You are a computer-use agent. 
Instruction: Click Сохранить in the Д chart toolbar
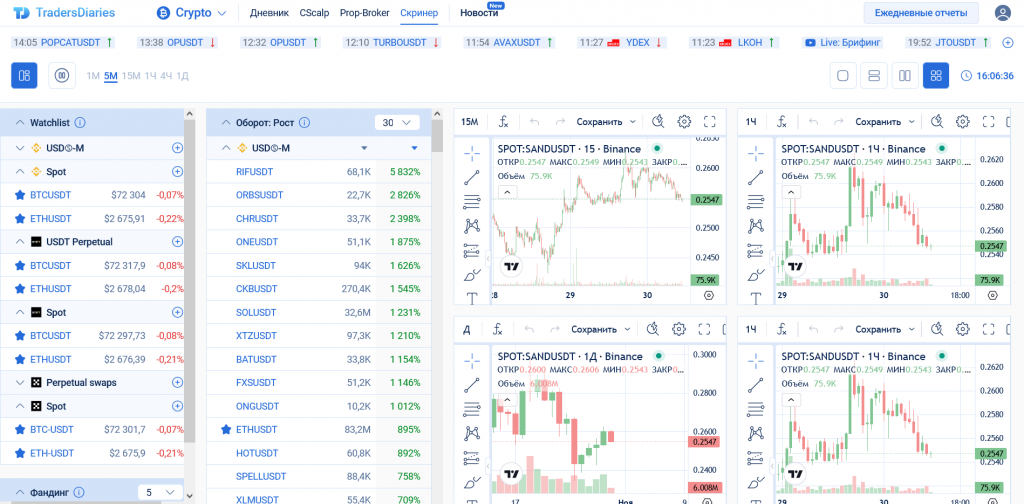[594, 329]
